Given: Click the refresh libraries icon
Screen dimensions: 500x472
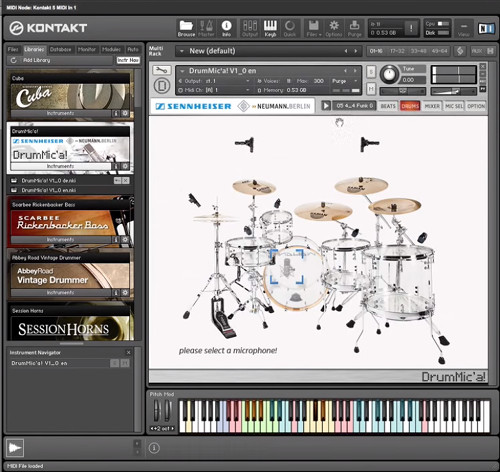Looking at the screenshot, I should click(14, 60).
